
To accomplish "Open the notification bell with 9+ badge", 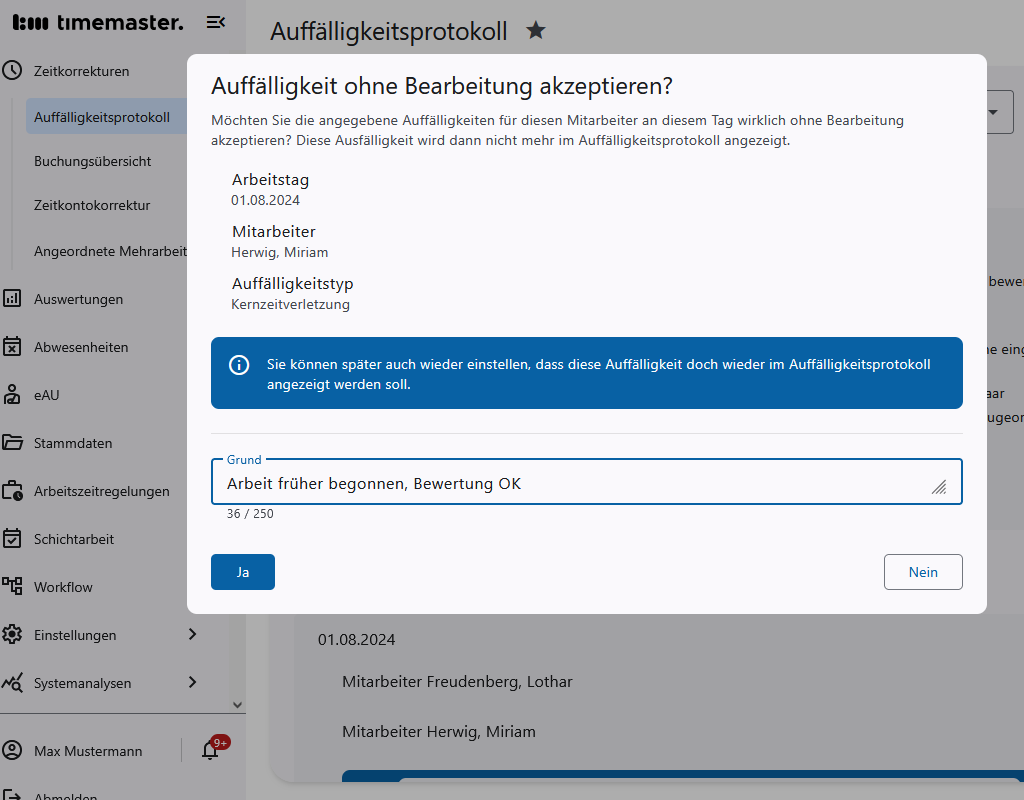I will pyautogui.click(x=210, y=750).
